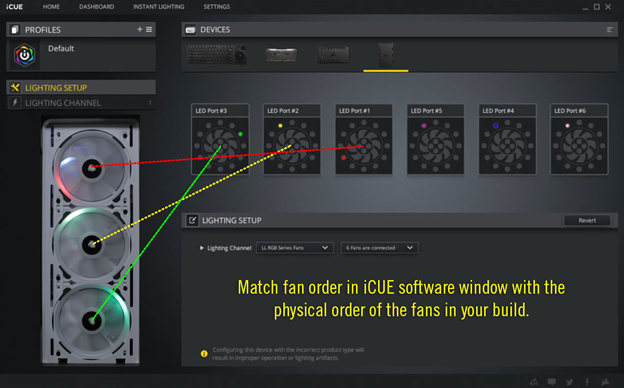This screenshot has height=388, width=624.
Task: Select the Commander Pro device icon
Action: pos(333,55)
